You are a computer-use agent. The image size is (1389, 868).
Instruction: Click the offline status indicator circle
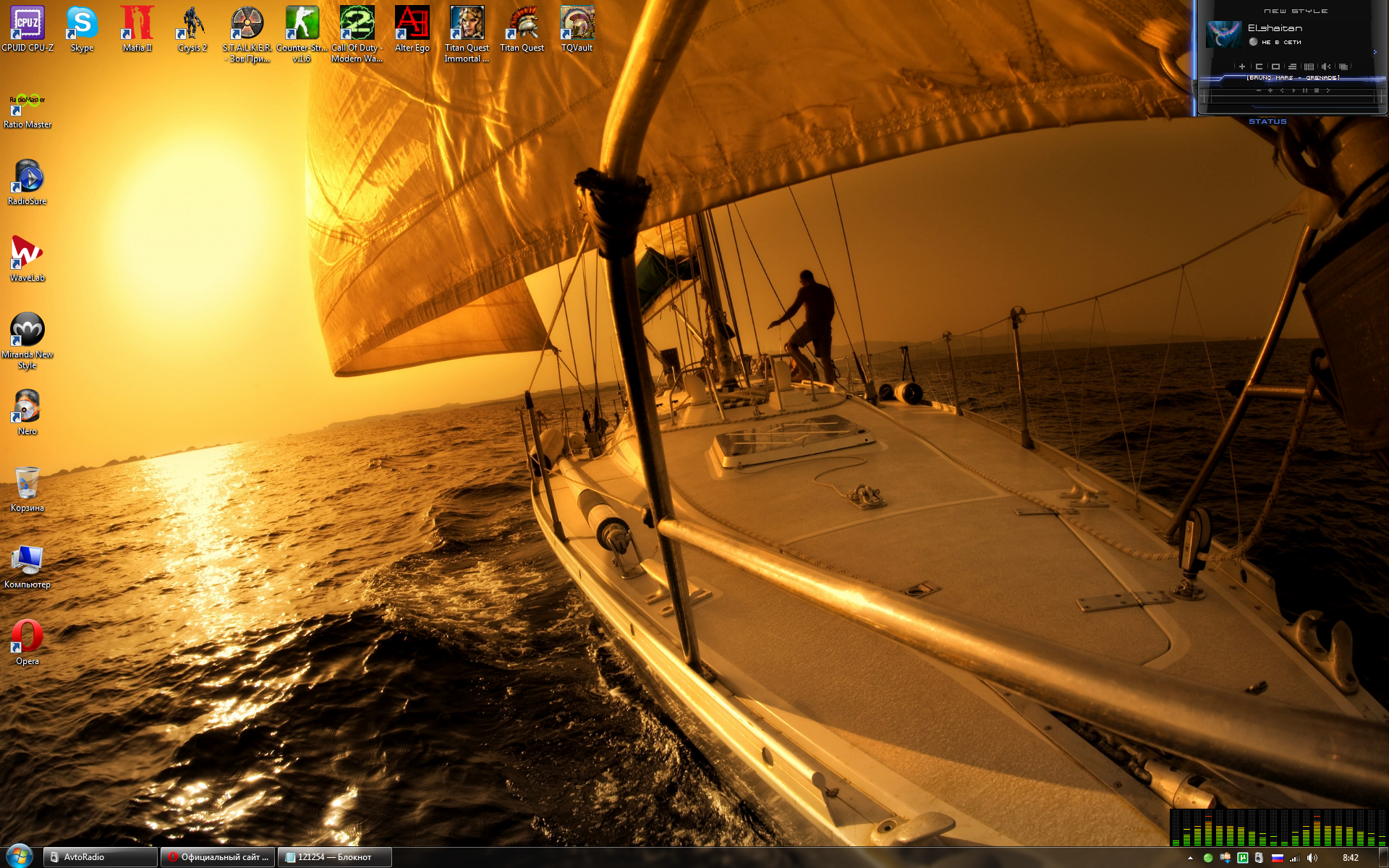(x=1253, y=42)
